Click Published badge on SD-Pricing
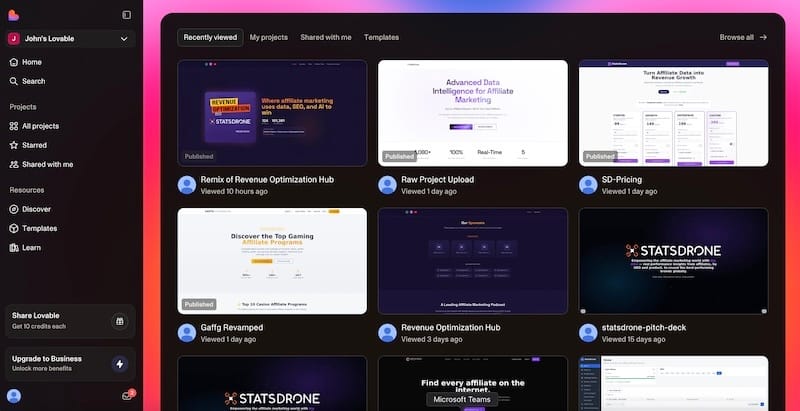Screen dimensions: 800x411 (600, 157)
